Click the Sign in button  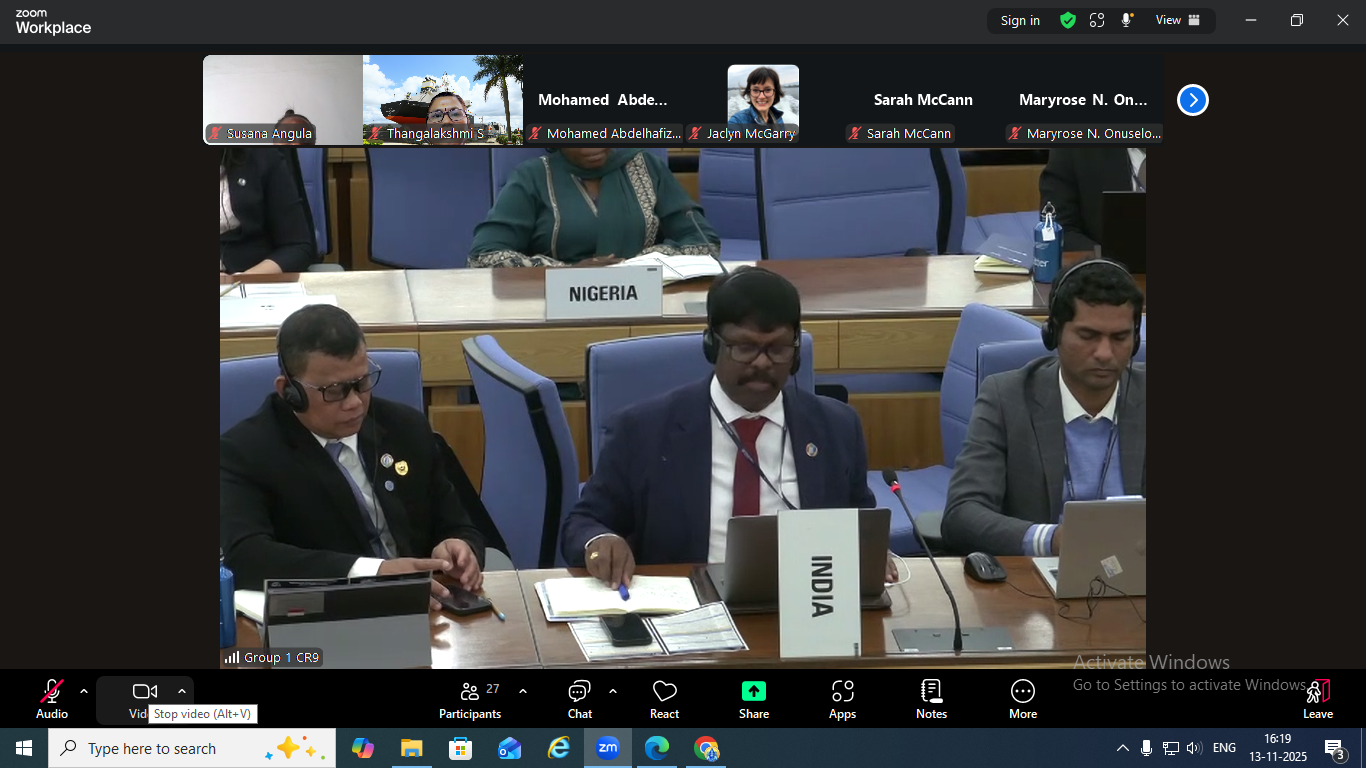coord(1020,20)
